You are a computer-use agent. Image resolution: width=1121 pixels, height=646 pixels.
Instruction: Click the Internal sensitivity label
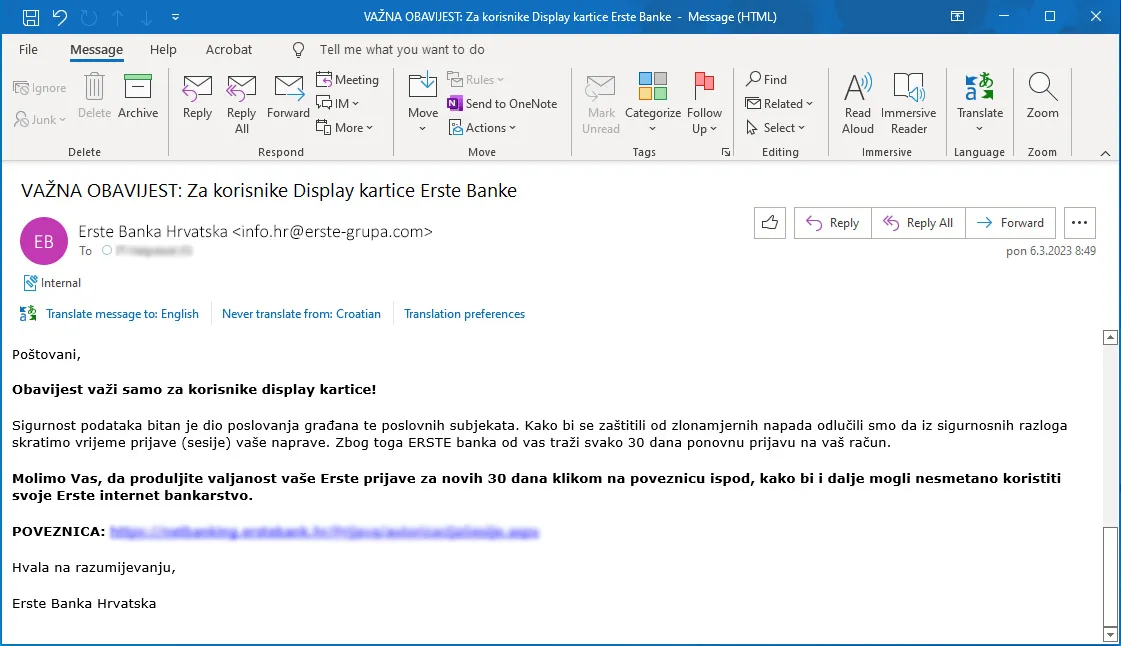[x=52, y=283]
